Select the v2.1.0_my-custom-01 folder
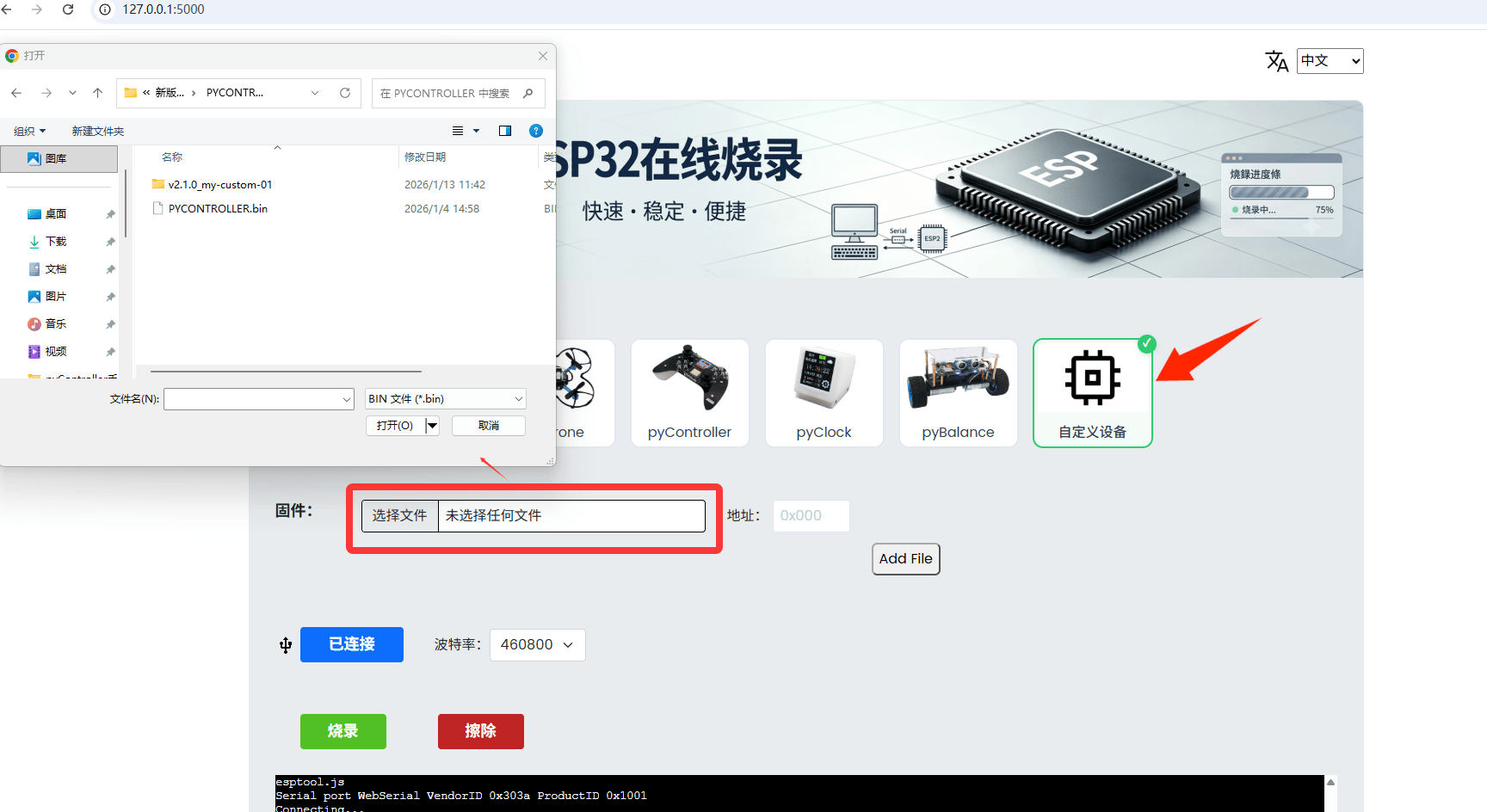The image size is (1487, 812). pos(220,184)
